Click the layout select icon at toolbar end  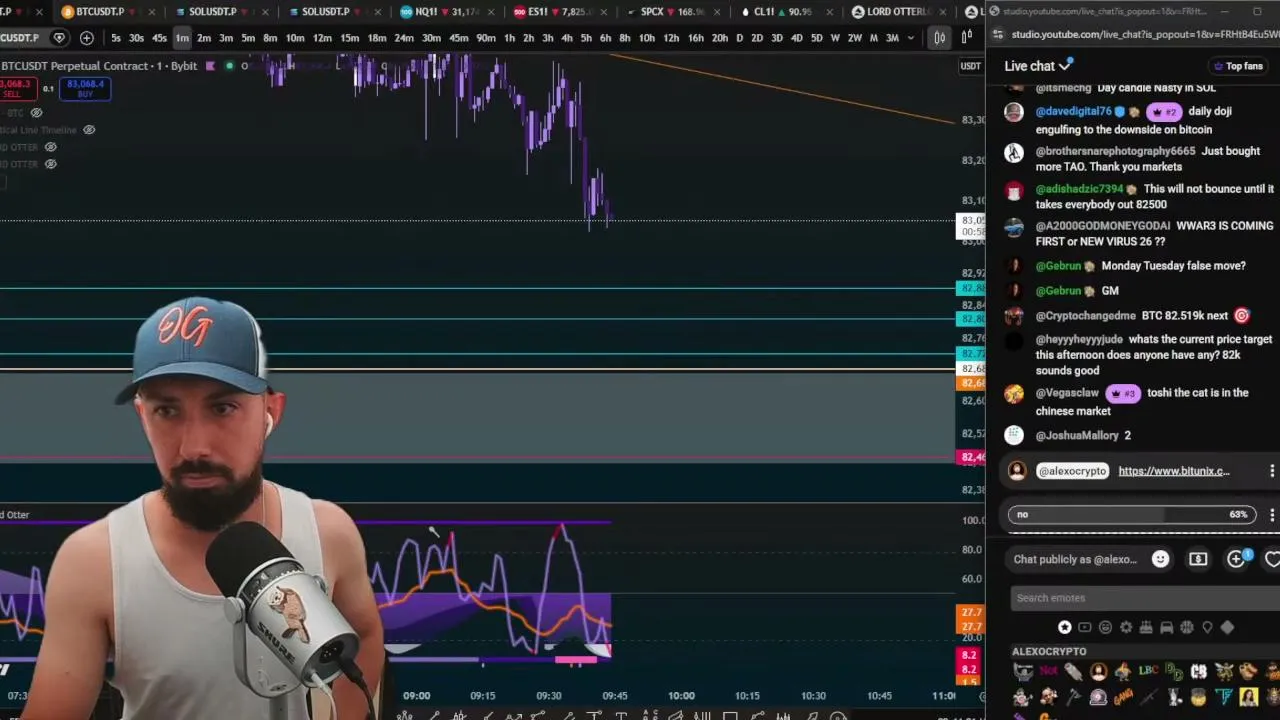967,38
